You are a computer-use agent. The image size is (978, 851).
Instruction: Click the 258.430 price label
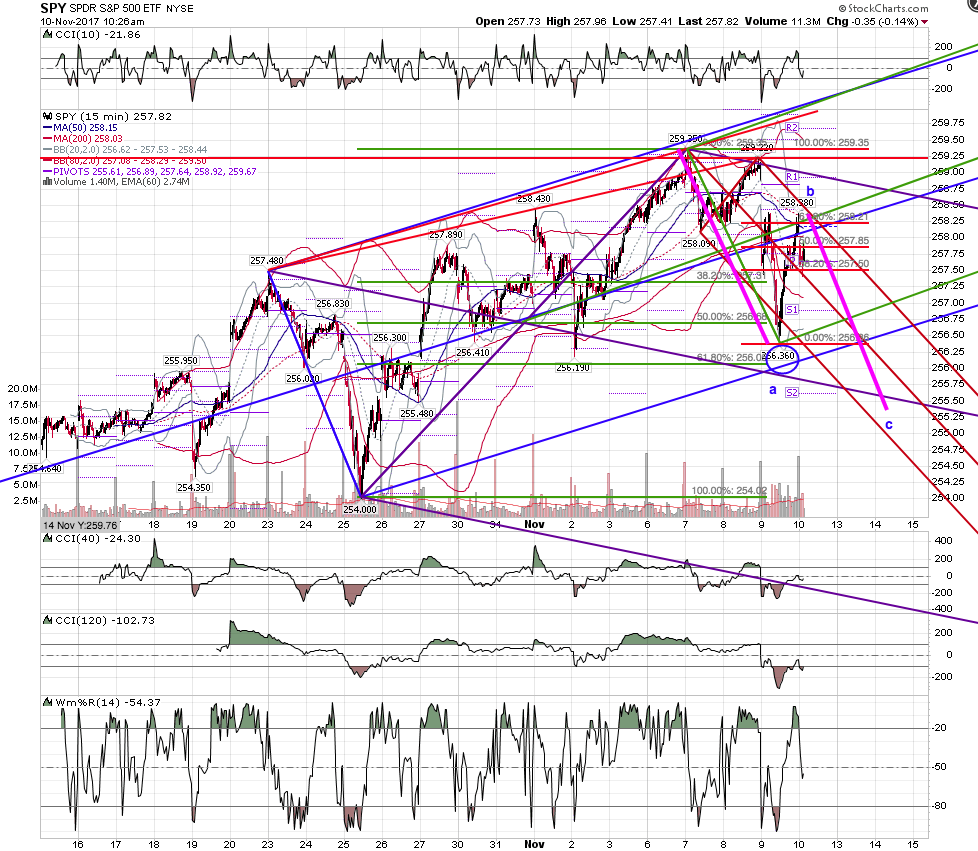(533, 198)
